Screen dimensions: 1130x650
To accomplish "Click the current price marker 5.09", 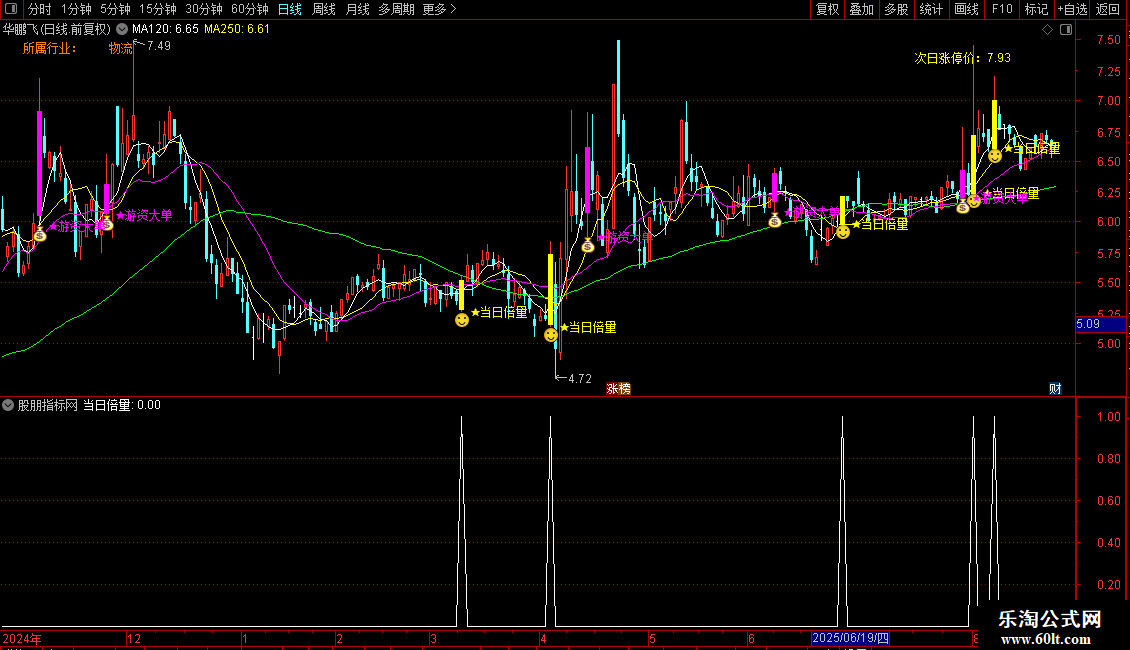I will 1100,324.
